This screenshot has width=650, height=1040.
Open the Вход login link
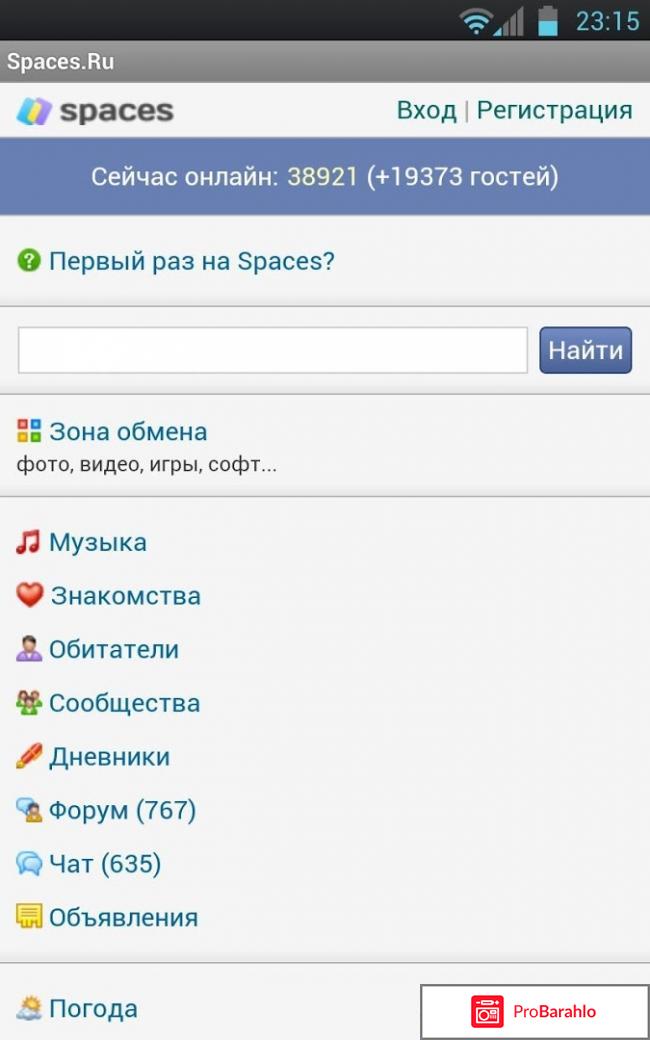point(427,110)
